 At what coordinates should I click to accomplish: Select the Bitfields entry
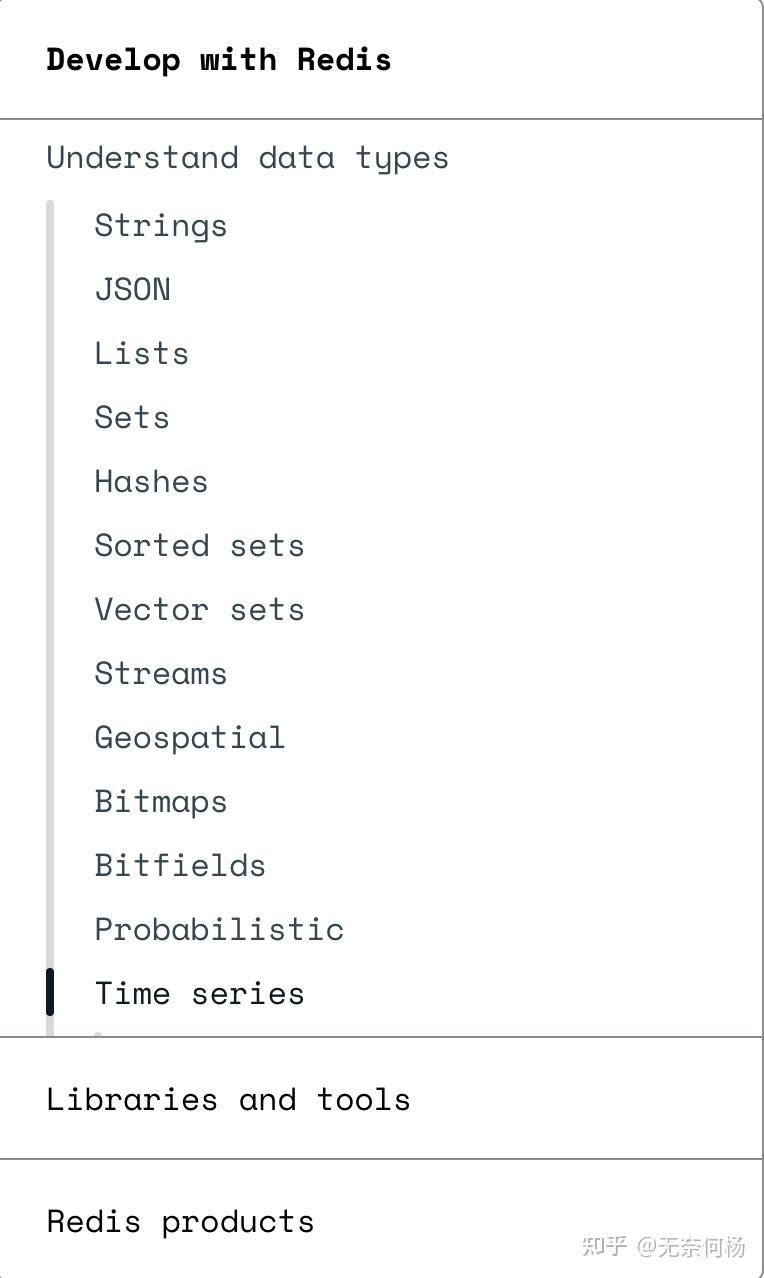tap(180, 865)
